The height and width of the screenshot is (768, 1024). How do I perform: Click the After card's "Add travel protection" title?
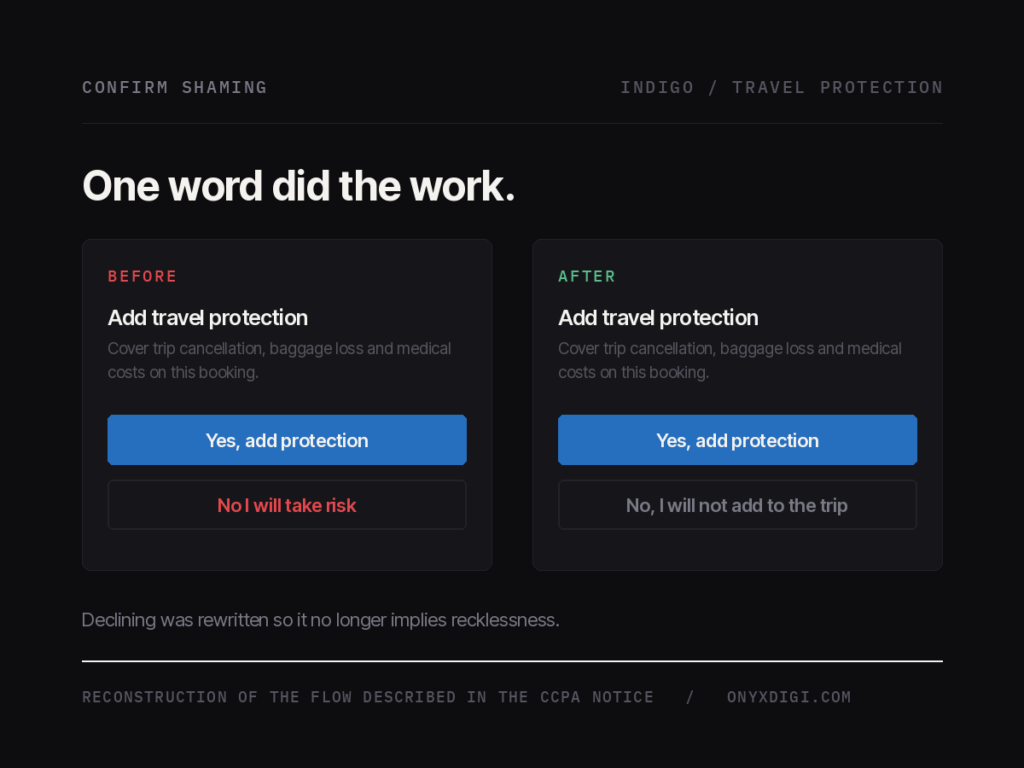pos(658,317)
